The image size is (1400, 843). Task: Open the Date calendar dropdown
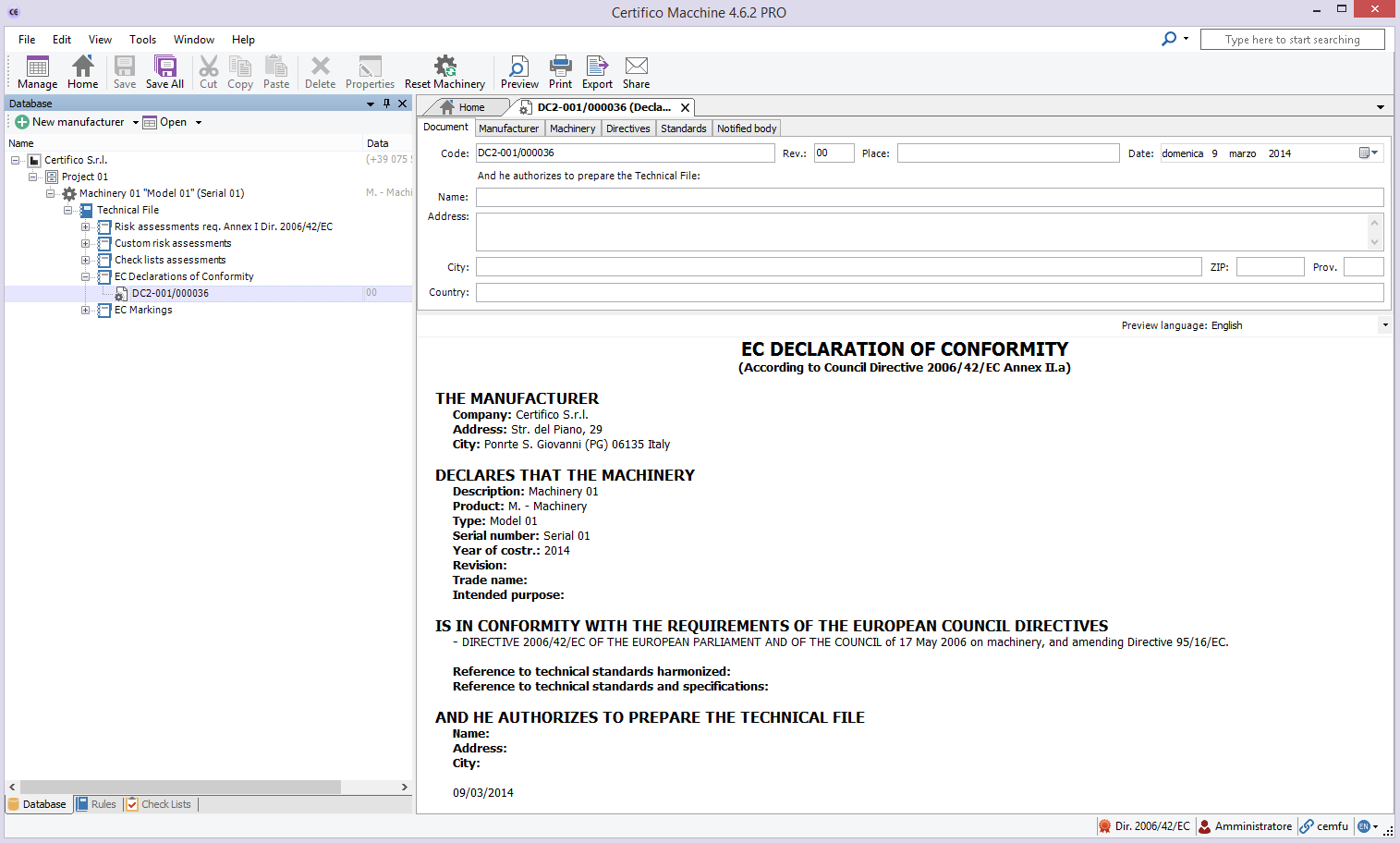(x=1369, y=153)
